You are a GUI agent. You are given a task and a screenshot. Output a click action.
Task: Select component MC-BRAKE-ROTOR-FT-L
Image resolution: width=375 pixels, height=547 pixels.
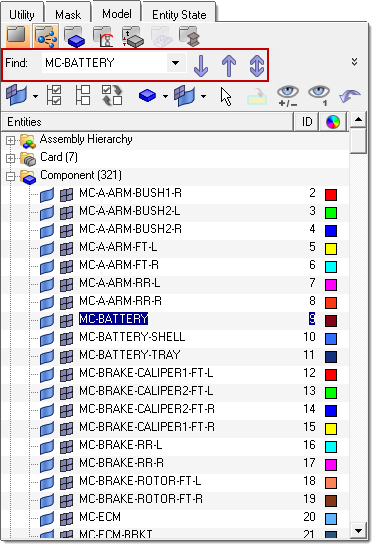[x=140, y=481]
